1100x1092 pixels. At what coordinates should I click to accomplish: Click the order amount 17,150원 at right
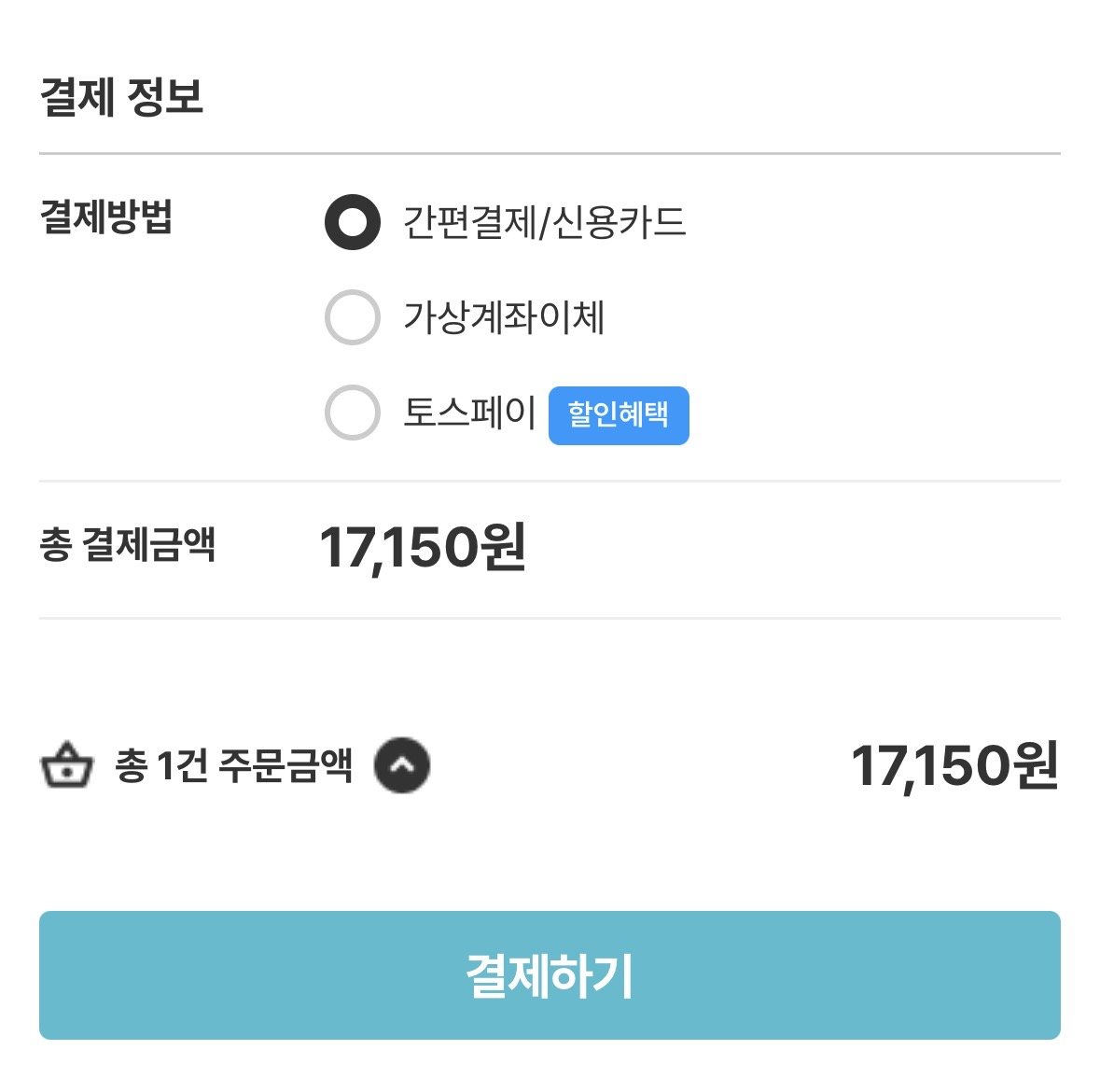click(x=954, y=765)
